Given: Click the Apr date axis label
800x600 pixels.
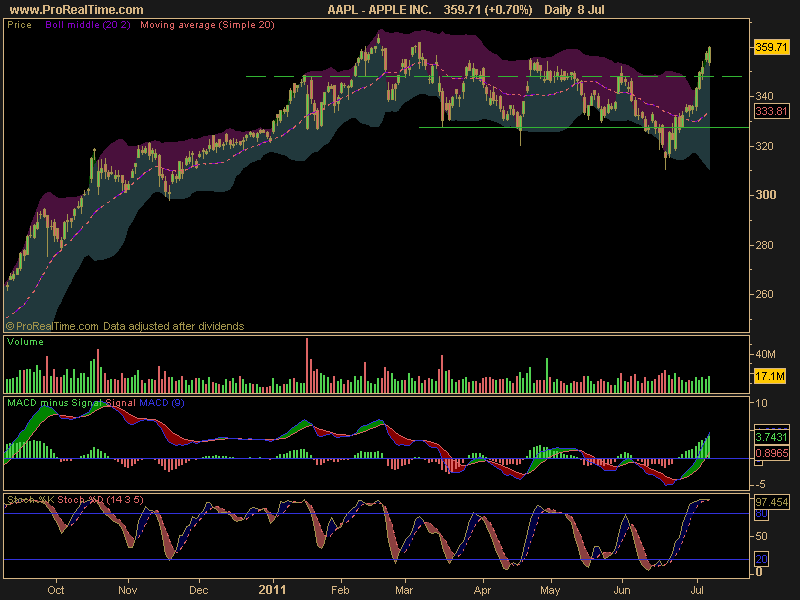Looking at the screenshot, I should point(482,590).
